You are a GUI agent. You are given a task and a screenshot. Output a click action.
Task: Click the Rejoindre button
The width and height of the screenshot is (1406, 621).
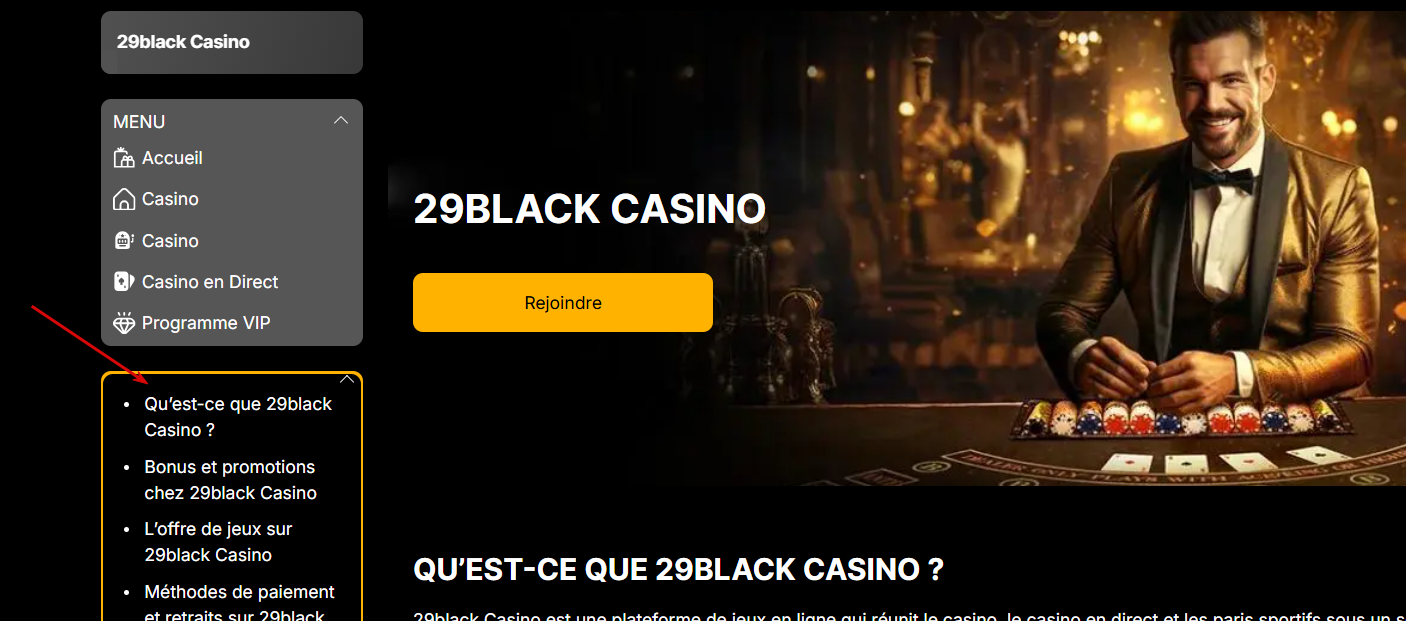(x=563, y=302)
